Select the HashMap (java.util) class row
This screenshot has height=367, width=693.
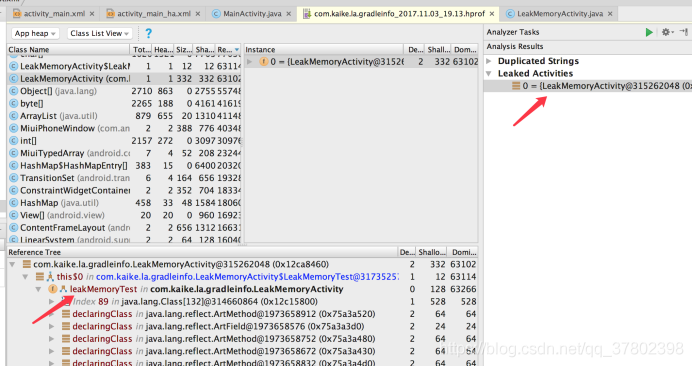point(125,203)
